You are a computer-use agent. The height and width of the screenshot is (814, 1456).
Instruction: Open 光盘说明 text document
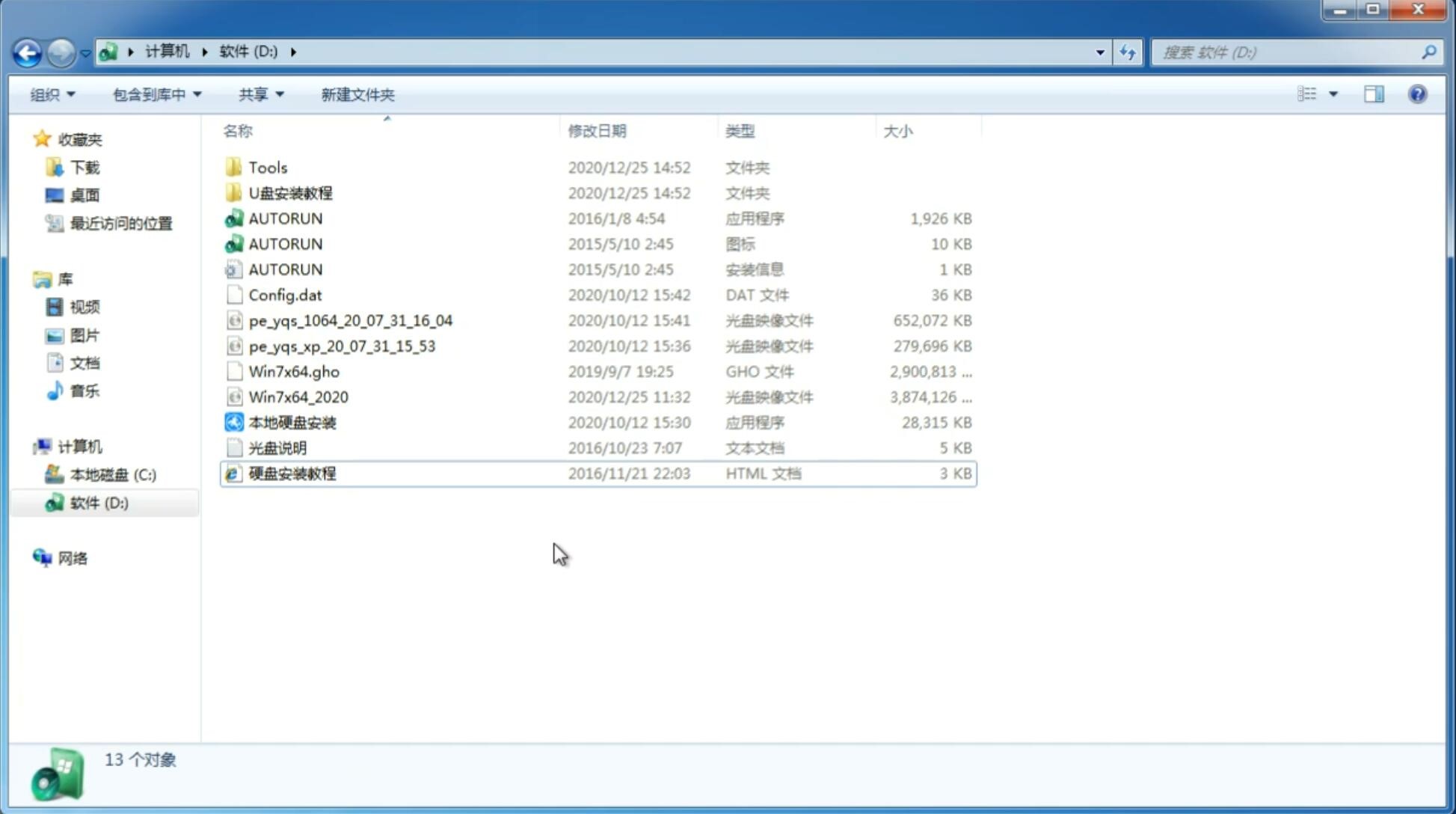(x=277, y=448)
